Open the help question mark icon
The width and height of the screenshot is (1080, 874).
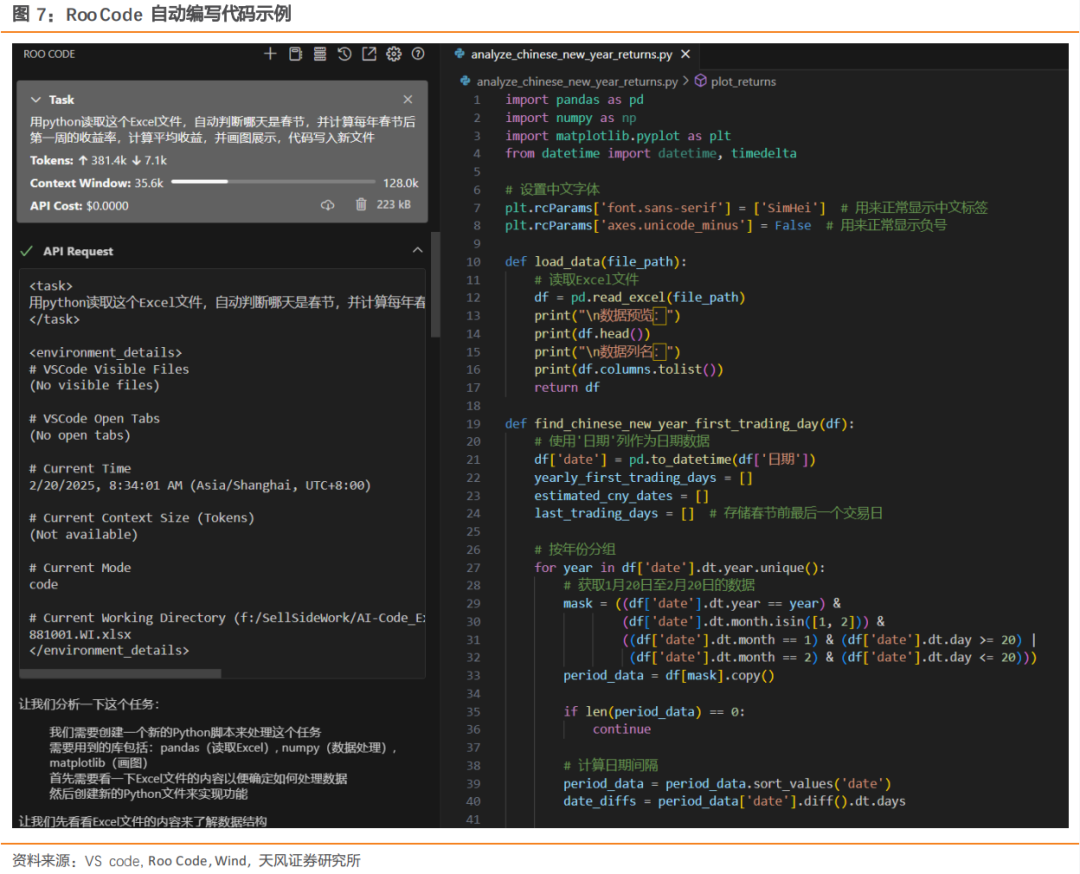pyautogui.click(x=418, y=54)
